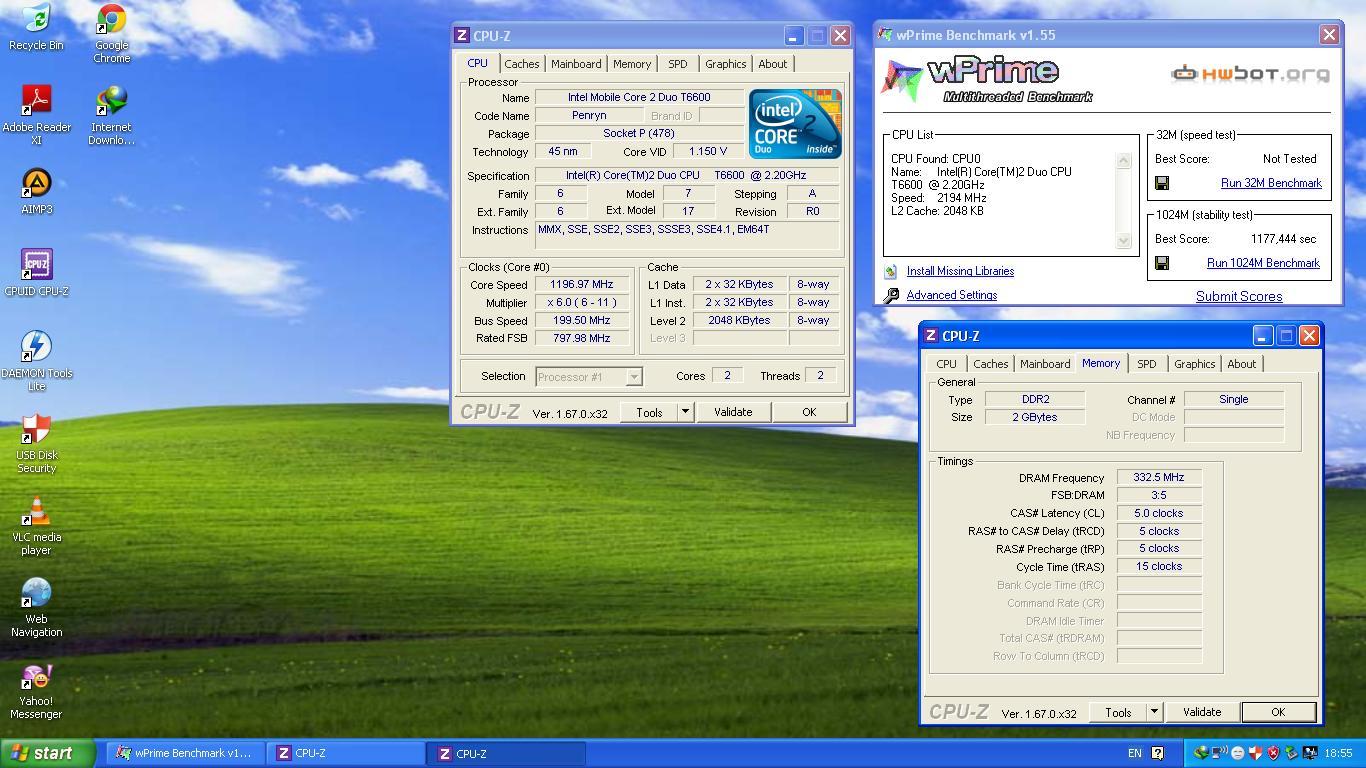Run 1024M Benchmark link in wPrime

pyautogui.click(x=1263, y=263)
